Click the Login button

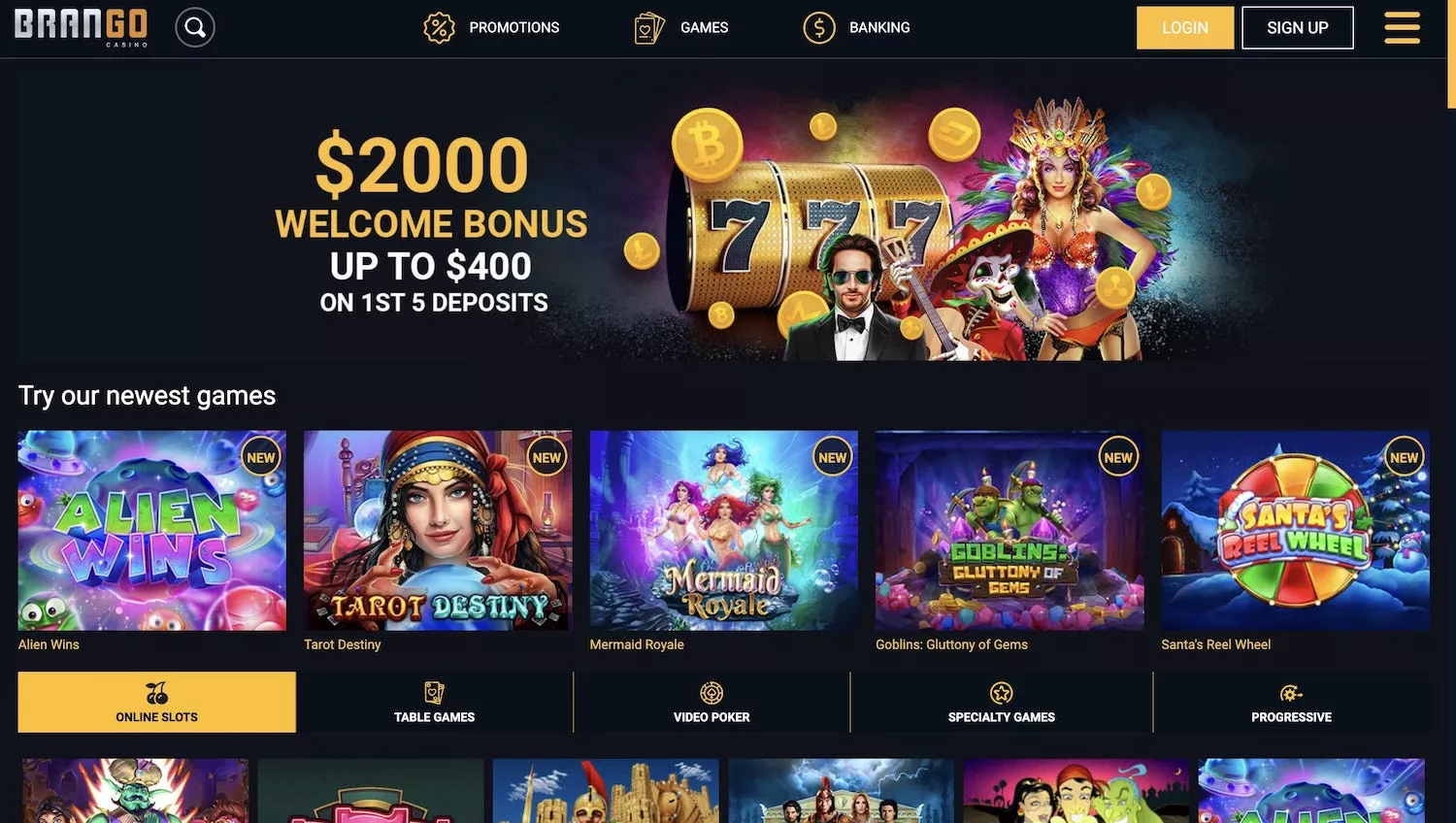[x=1185, y=27]
